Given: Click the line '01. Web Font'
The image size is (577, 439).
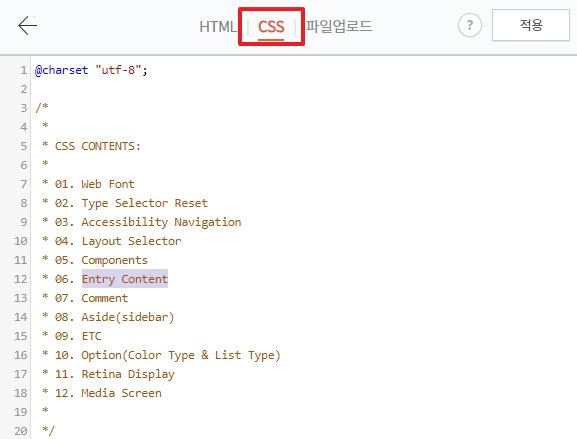Looking at the screenshot, I should pyautogui.click(x=95, y=184).
